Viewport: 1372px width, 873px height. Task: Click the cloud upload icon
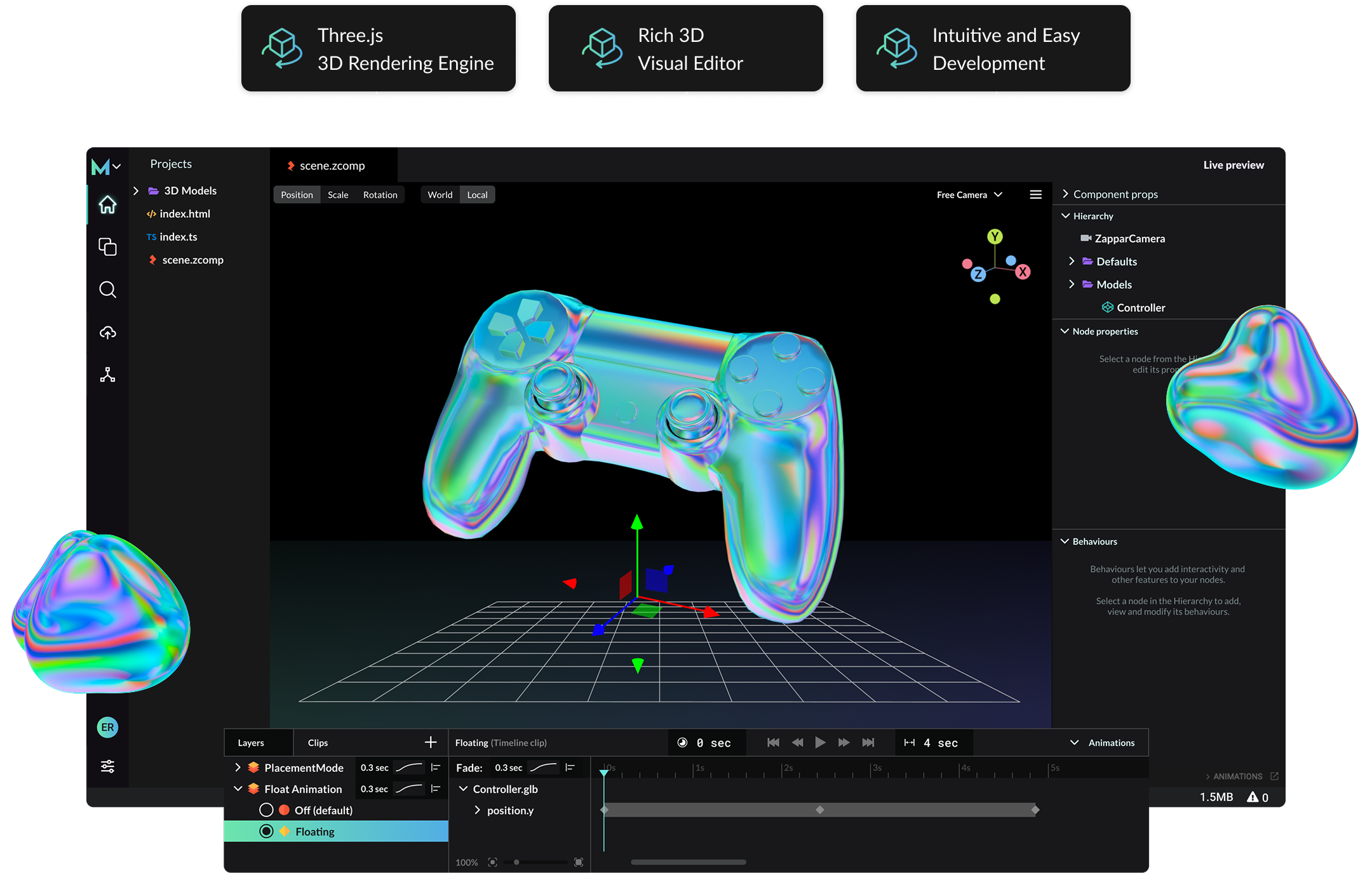107,333
